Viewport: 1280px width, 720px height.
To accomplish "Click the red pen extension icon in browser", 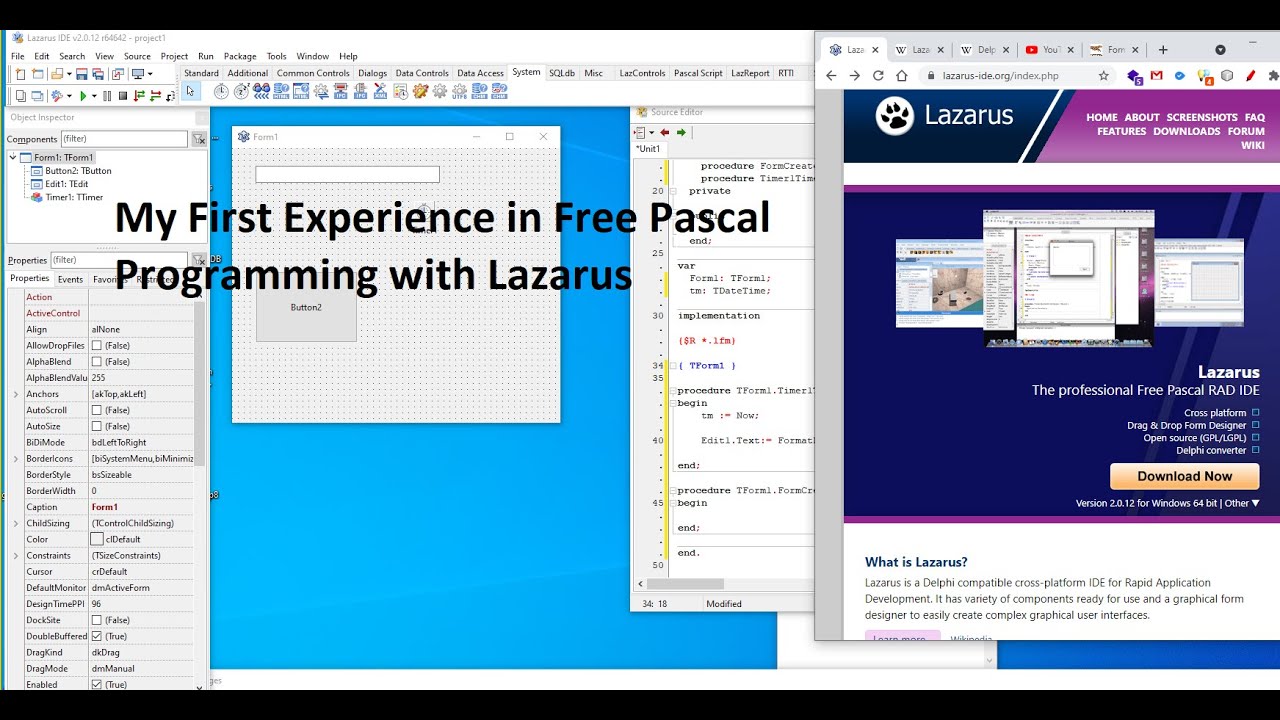I will point(1250,75).
